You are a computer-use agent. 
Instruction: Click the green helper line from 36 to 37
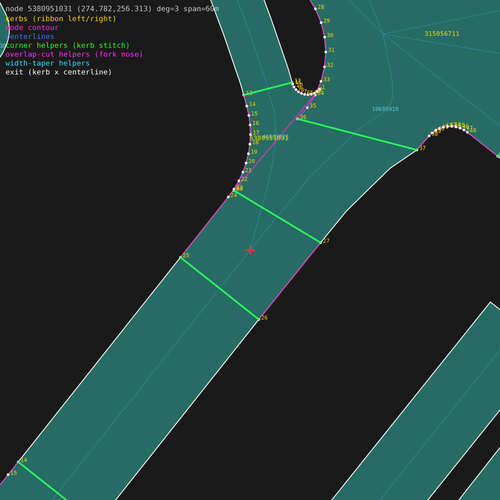click(357, 134)
